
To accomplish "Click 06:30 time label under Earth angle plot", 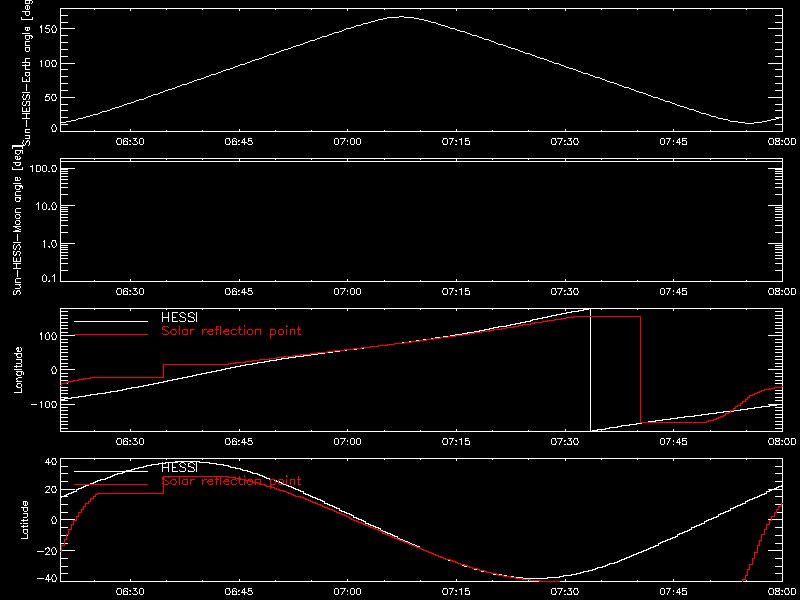I will [131, 142].
